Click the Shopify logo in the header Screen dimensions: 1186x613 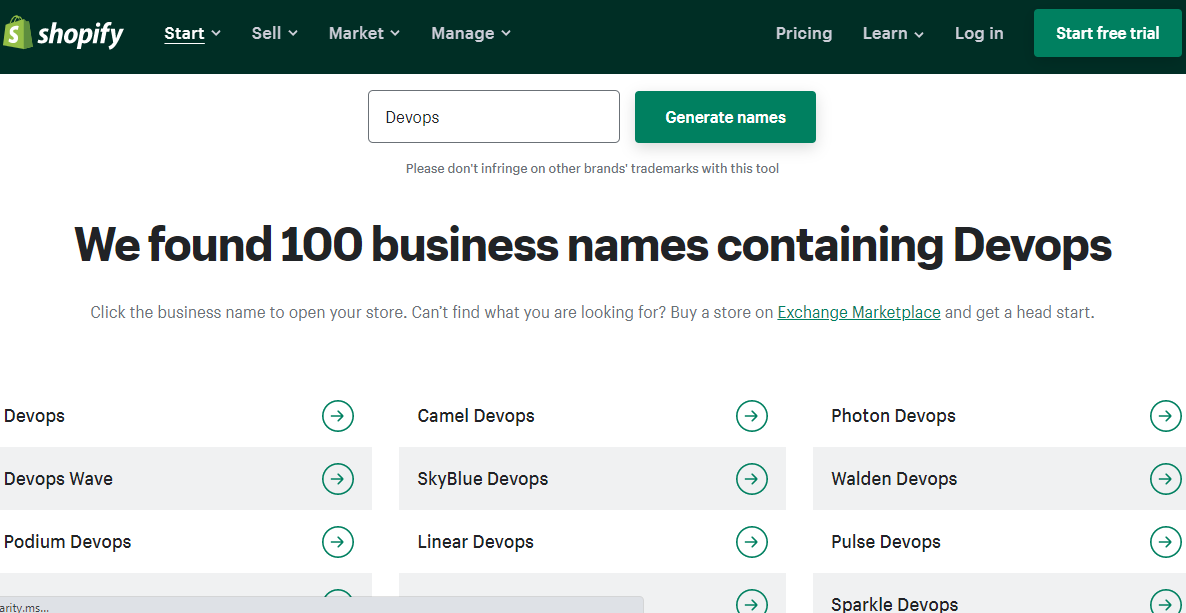tap(63, 33)
